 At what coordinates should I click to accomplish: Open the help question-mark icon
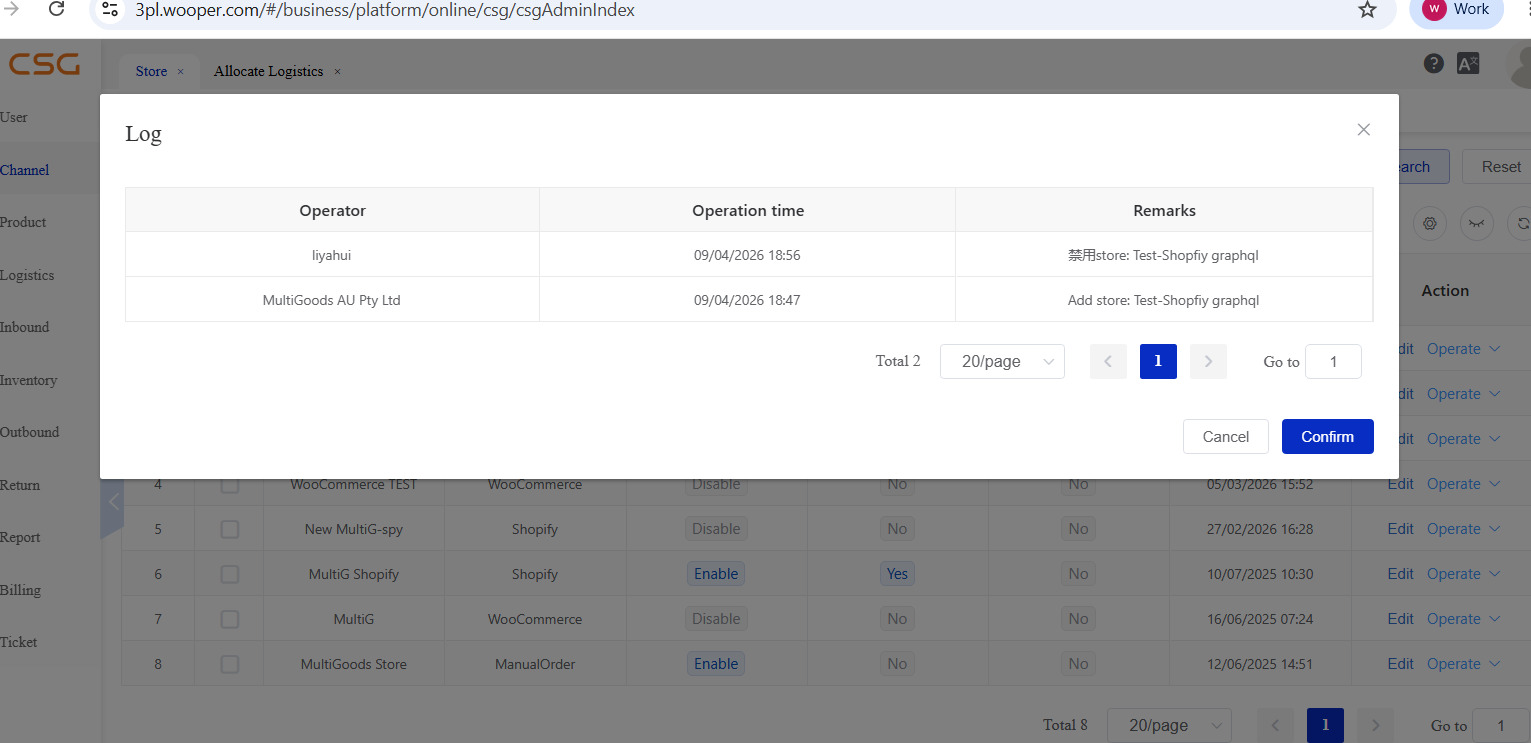tap(1433, 64)
